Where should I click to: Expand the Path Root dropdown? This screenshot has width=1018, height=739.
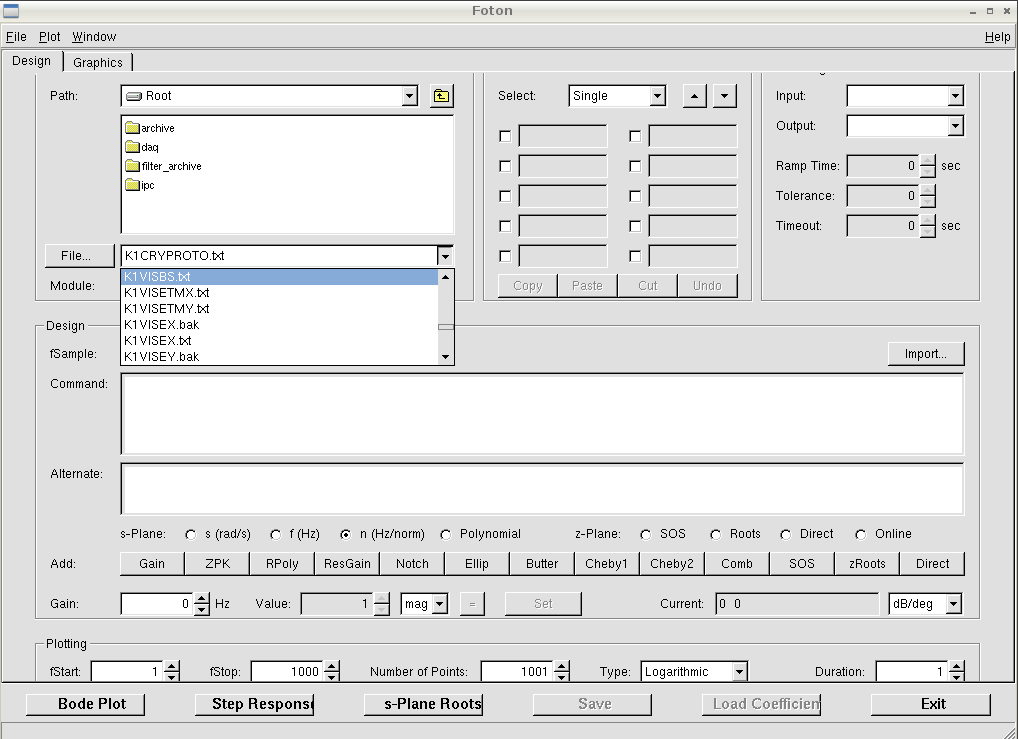click(x=409, y=96)
